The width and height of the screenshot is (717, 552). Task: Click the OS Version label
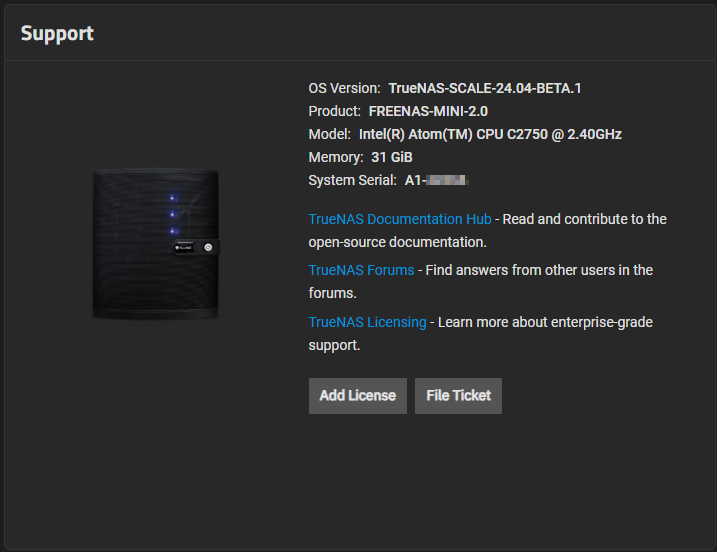tap(344, 88)
